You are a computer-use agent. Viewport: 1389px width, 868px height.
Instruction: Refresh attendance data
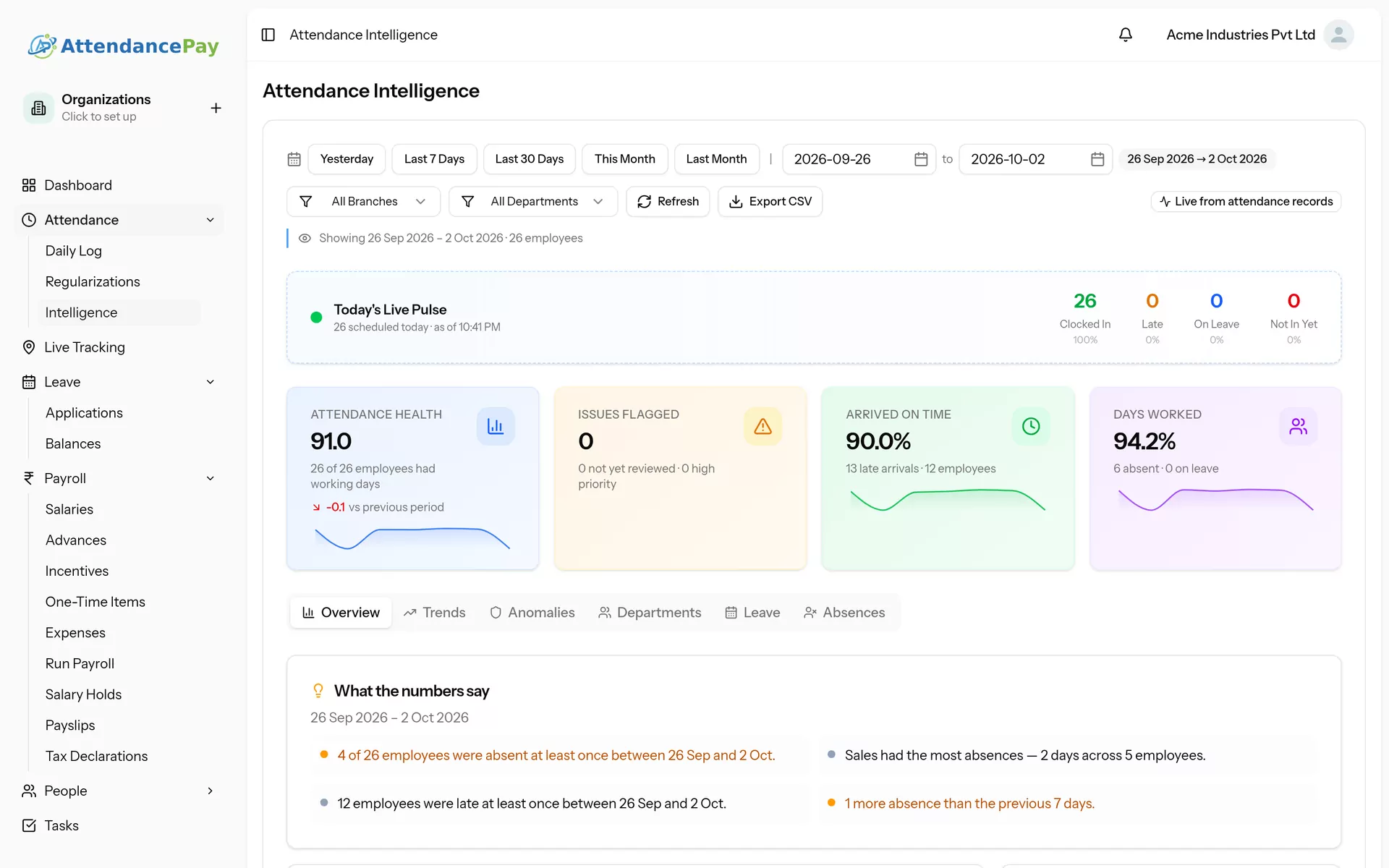(668, 201)
